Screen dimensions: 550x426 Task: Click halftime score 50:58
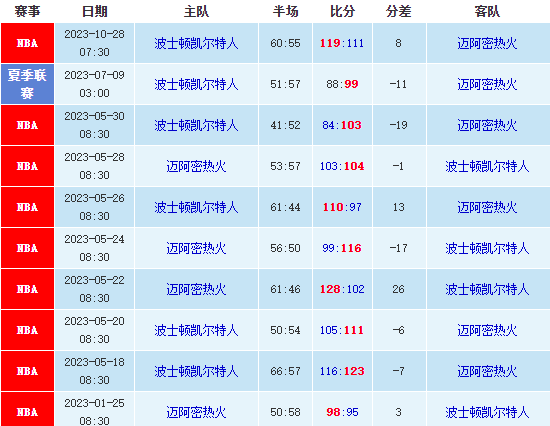tap(285, 412)
